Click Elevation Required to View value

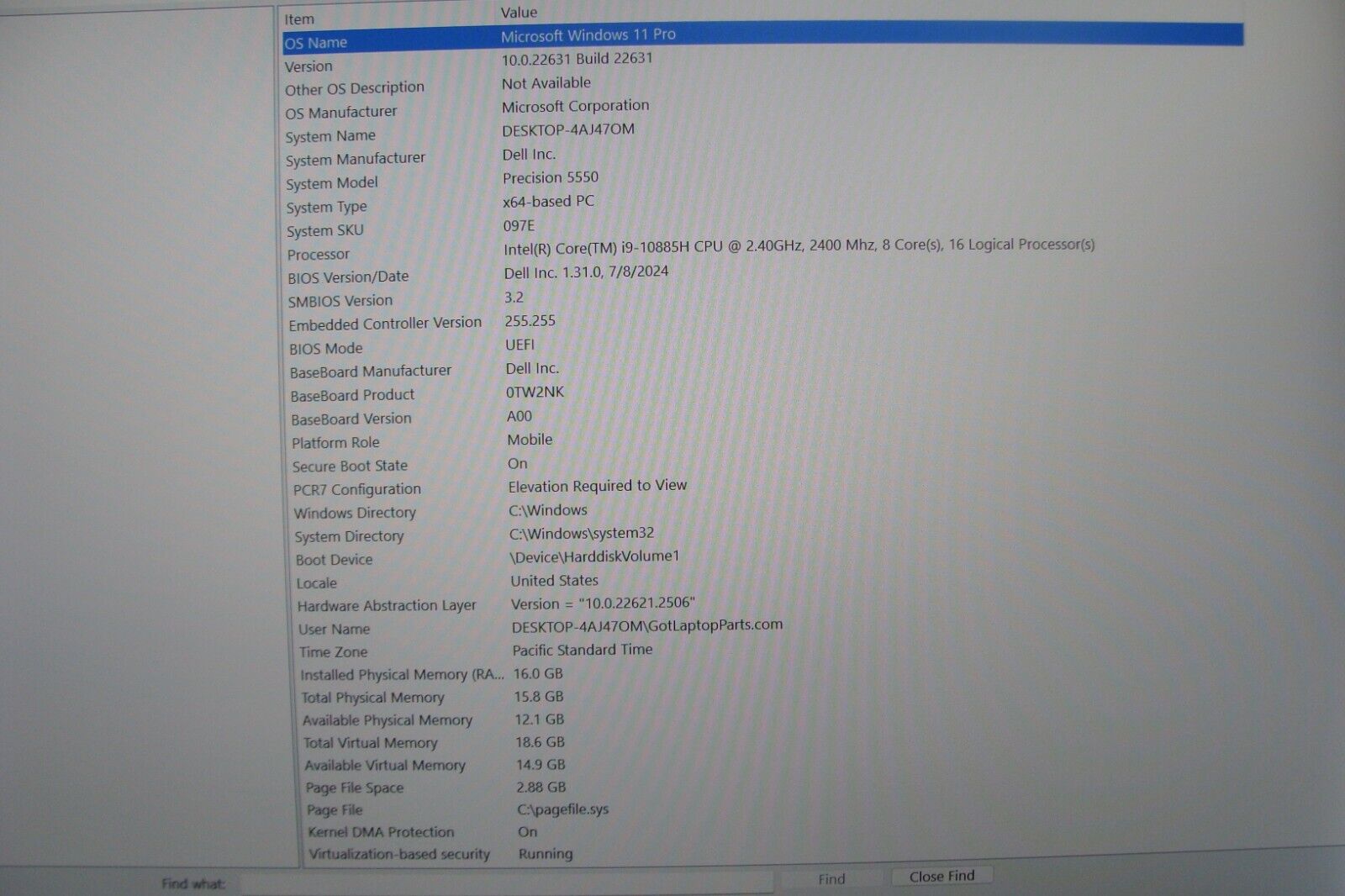(597, 486)
